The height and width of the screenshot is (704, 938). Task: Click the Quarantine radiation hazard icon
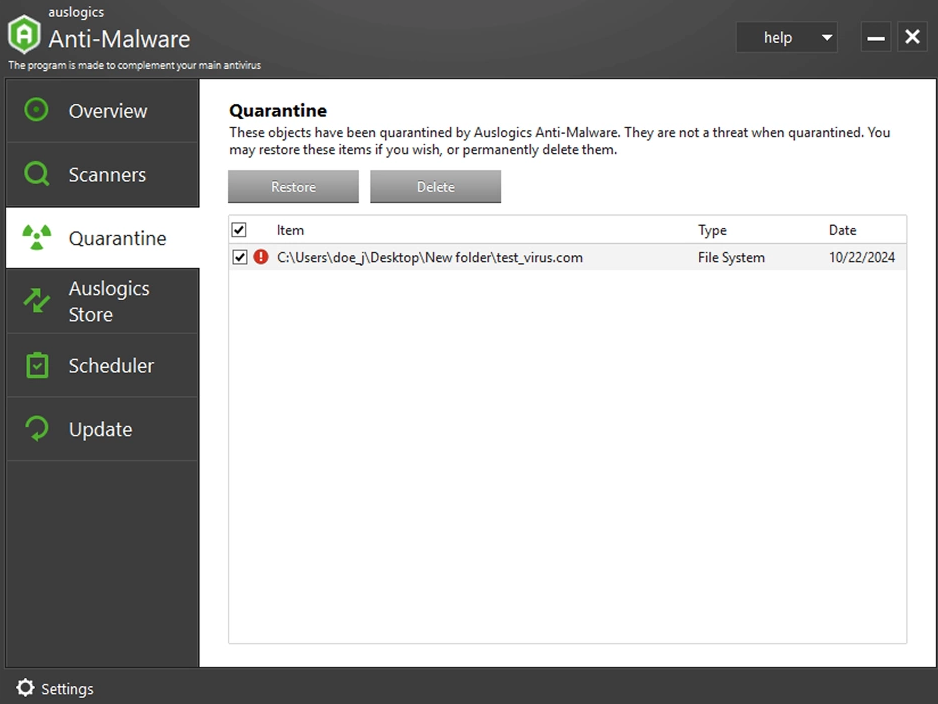point(37,238)
